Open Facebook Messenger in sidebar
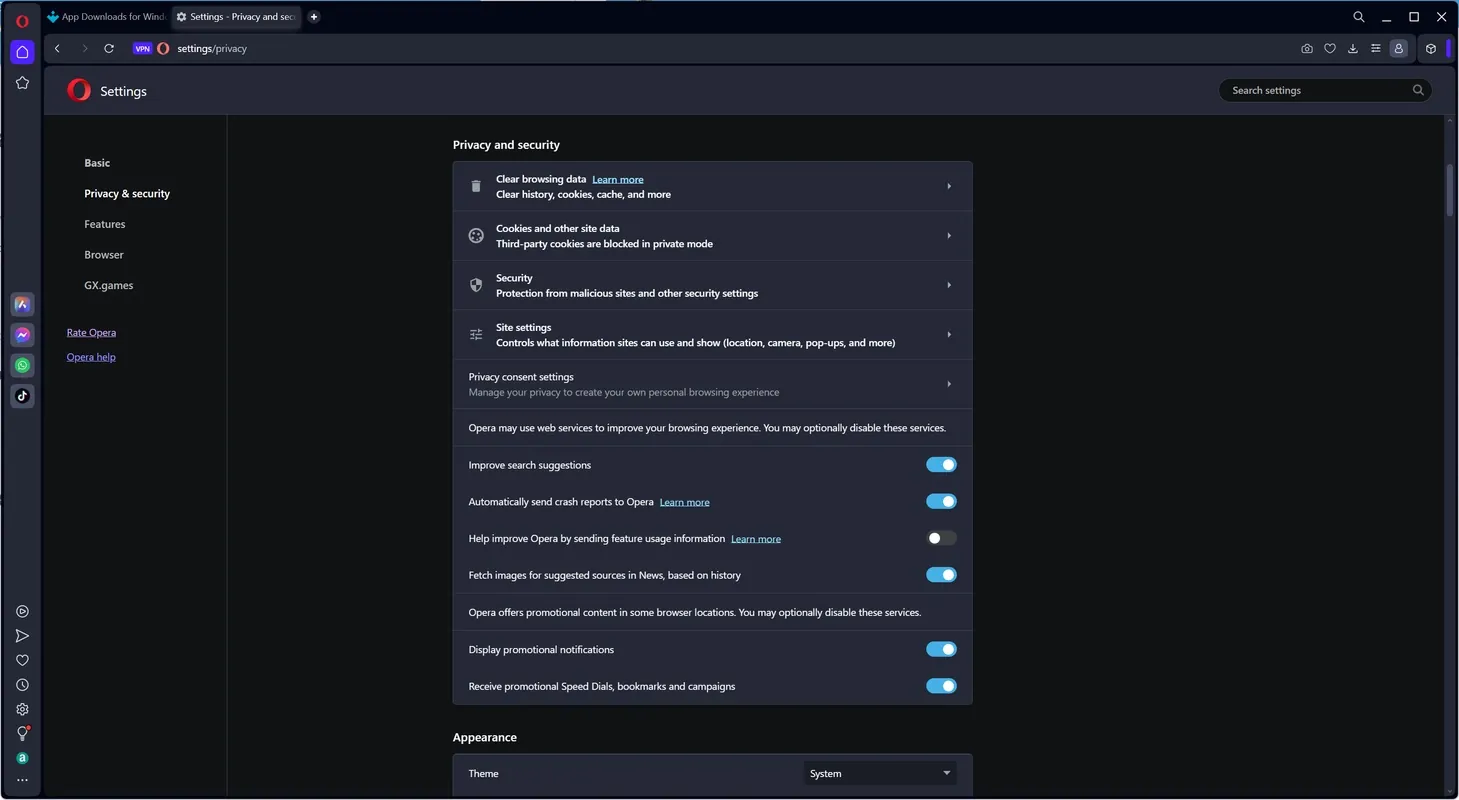The height and width of the screenshot is (800, 1459). coord(22,335)
